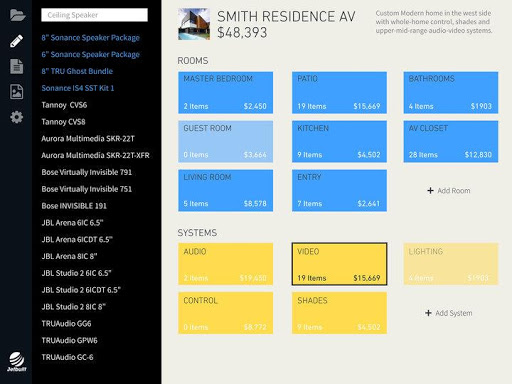This screenshot has height=384, width=512.
Task: Open the Guest Room tile
Action: point(225,142)
